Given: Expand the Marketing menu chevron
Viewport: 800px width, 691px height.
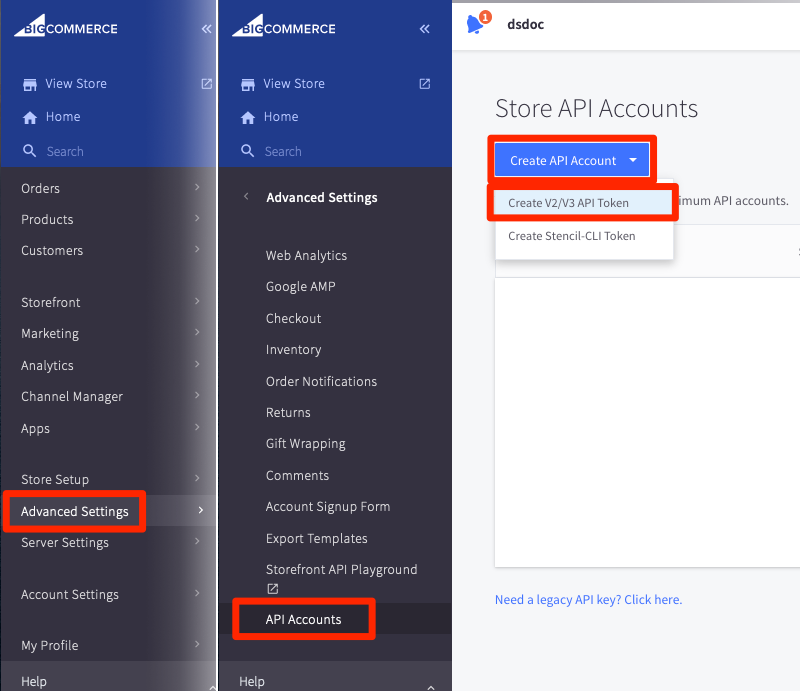Looking at the screenshot, I should 197,332.
